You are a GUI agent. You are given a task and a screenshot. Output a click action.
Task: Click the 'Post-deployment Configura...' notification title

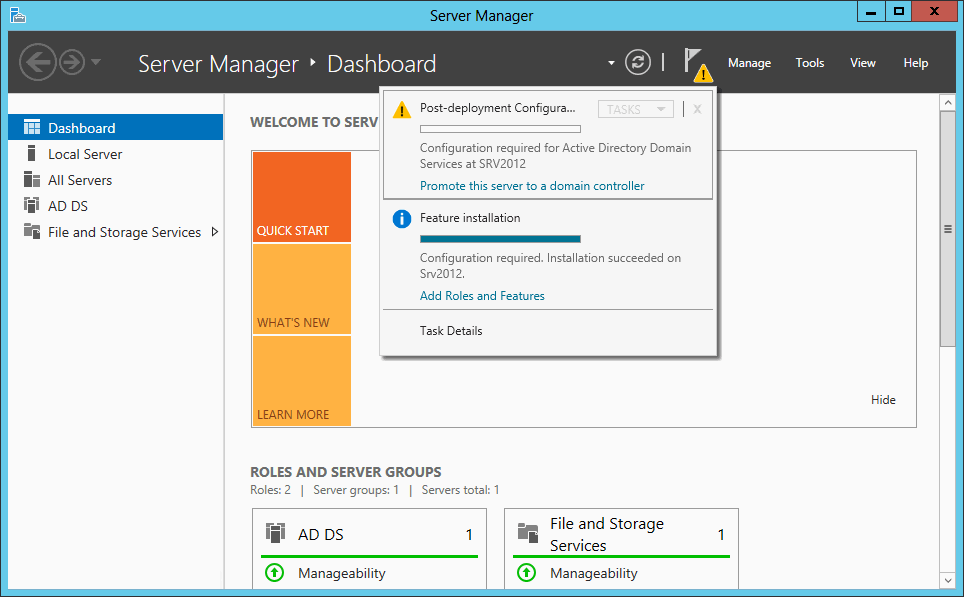(x=497, y=108)
